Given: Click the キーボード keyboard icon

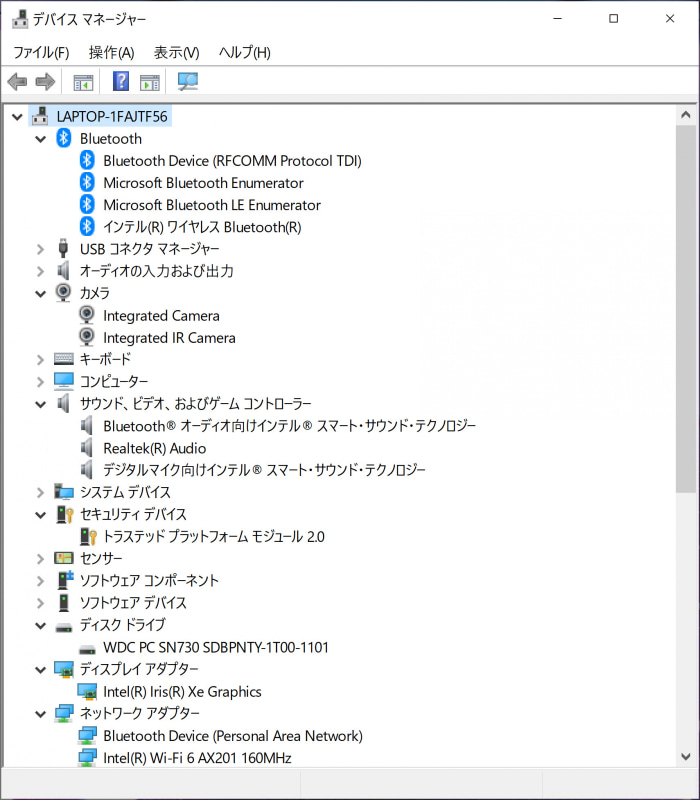Looking at the screenshot, I should click(64, 359).
